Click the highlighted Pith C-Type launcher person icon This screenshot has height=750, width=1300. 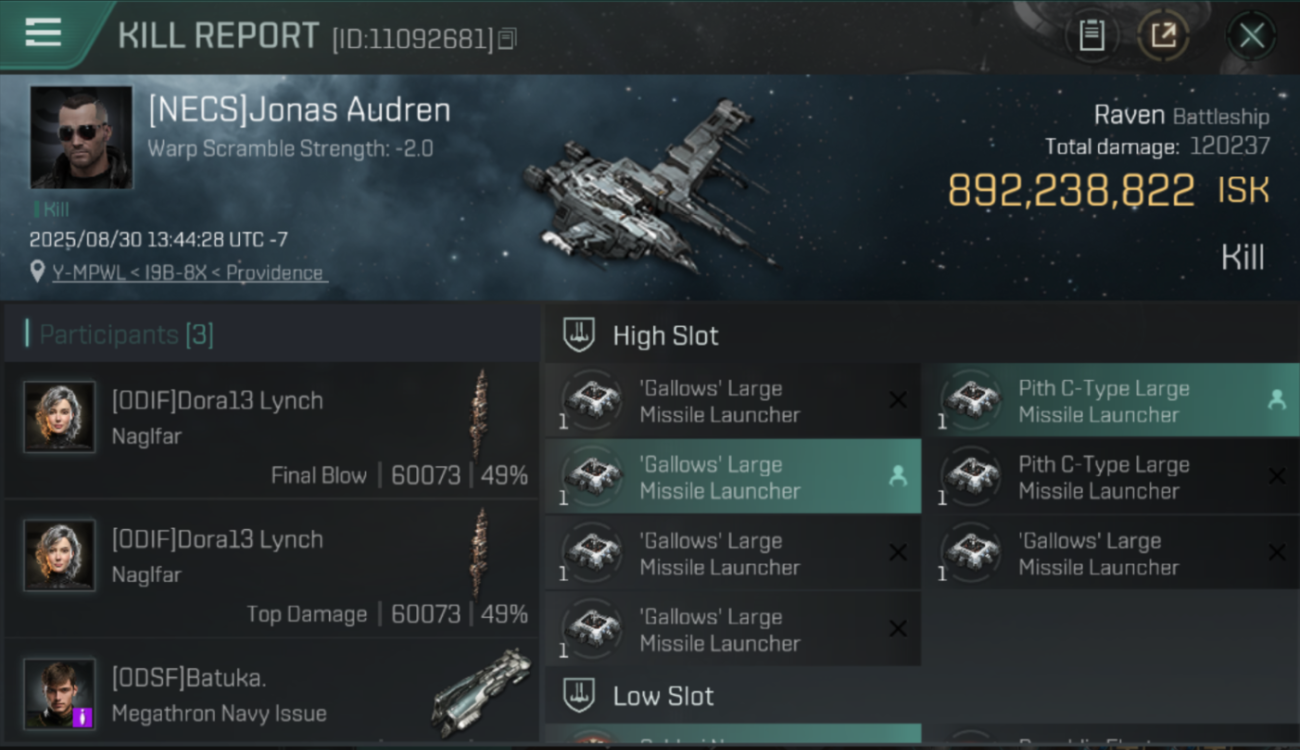pyautogui.click(x=1276, y=400)
